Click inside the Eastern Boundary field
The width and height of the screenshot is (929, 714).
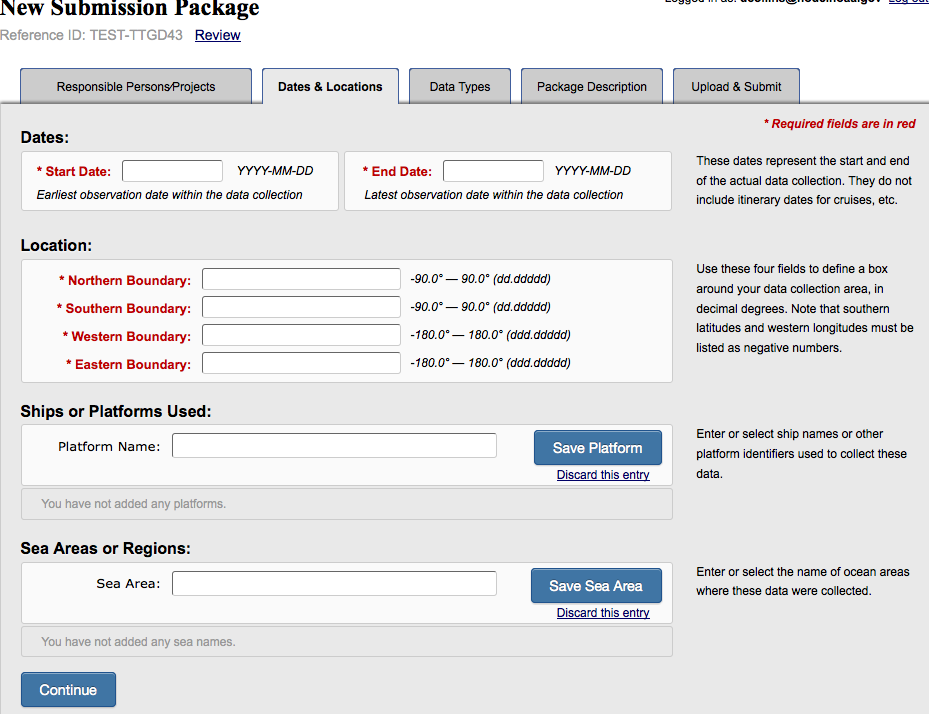[301, 364]
